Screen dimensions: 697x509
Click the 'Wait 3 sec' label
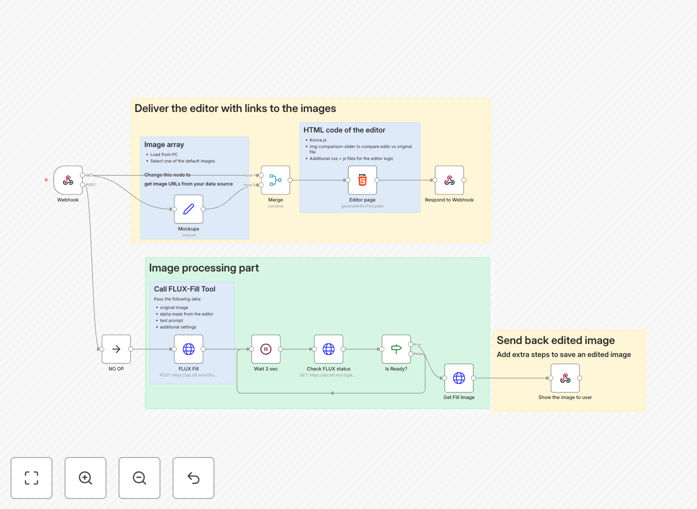click(266, 369)
